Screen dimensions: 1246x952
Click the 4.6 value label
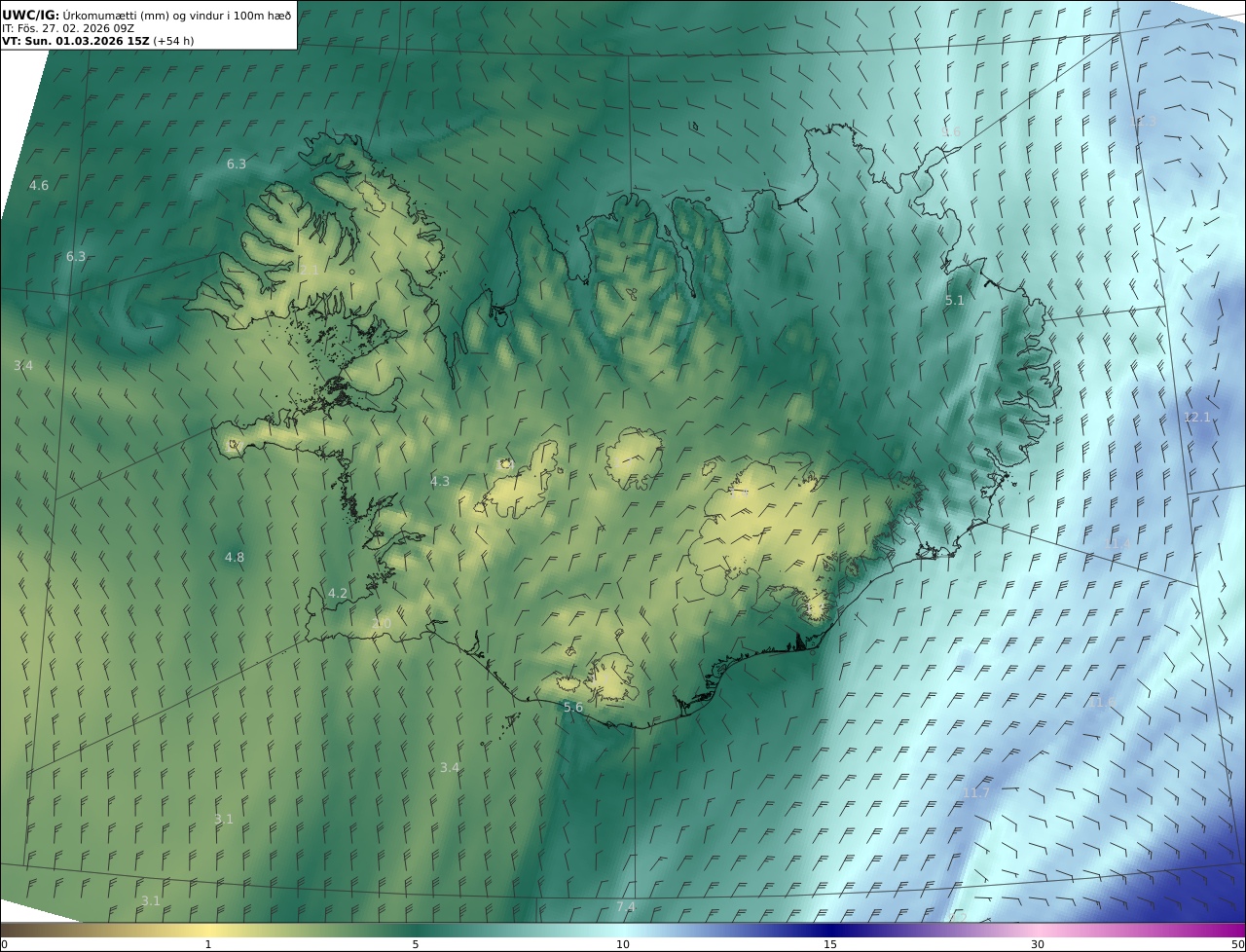pos(39,185)
